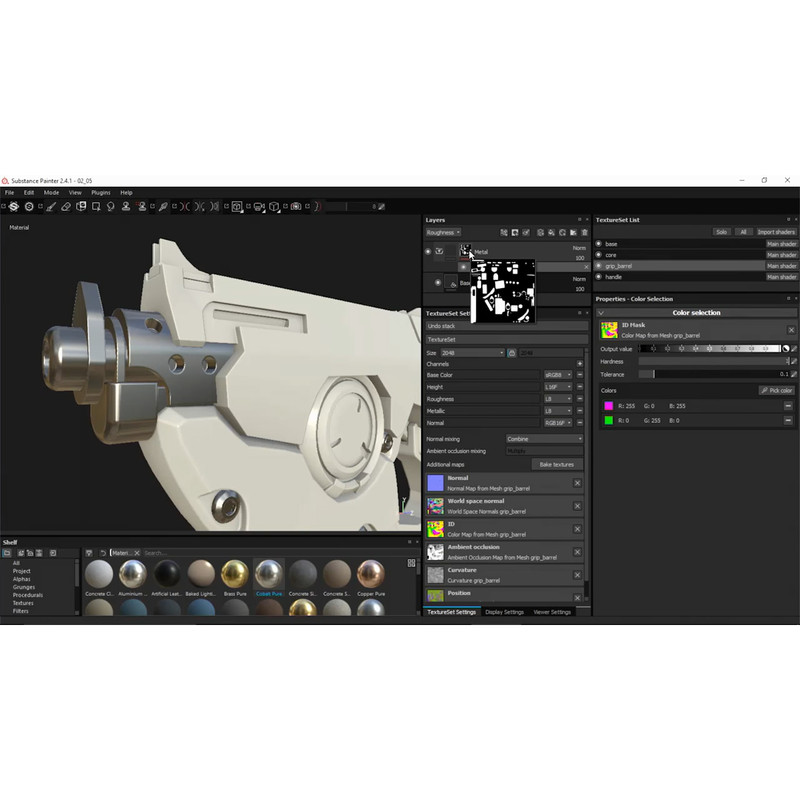Delete the selected layer with trash icon
Screen dimensions: 800x800
pos(585,232)
